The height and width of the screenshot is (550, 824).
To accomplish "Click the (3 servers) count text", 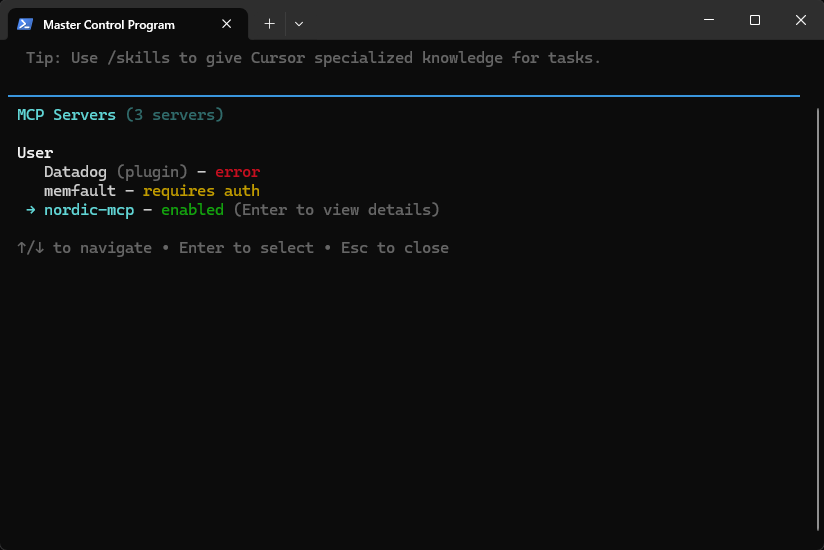I will click(174, 115).
